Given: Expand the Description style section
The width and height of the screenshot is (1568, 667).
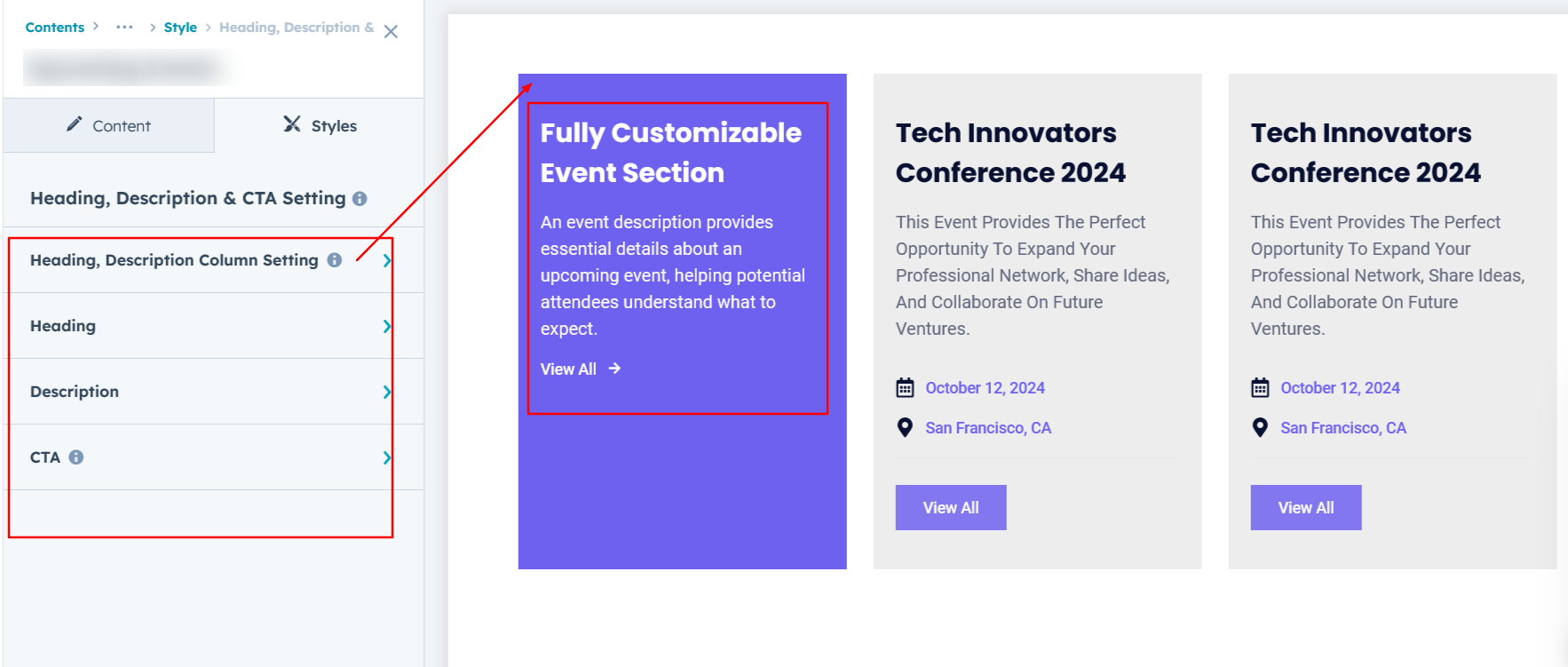Looking at the screenshot, I should point(386,392).
